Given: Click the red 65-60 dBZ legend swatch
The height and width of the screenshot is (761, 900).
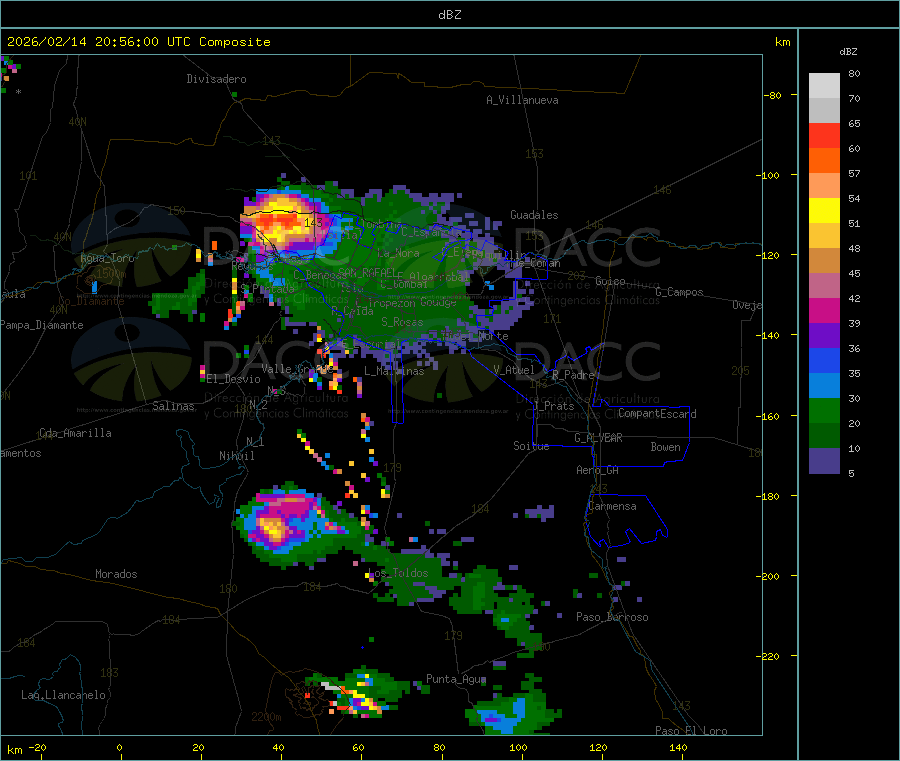Looking at the screenshot, I should (824, 135).
